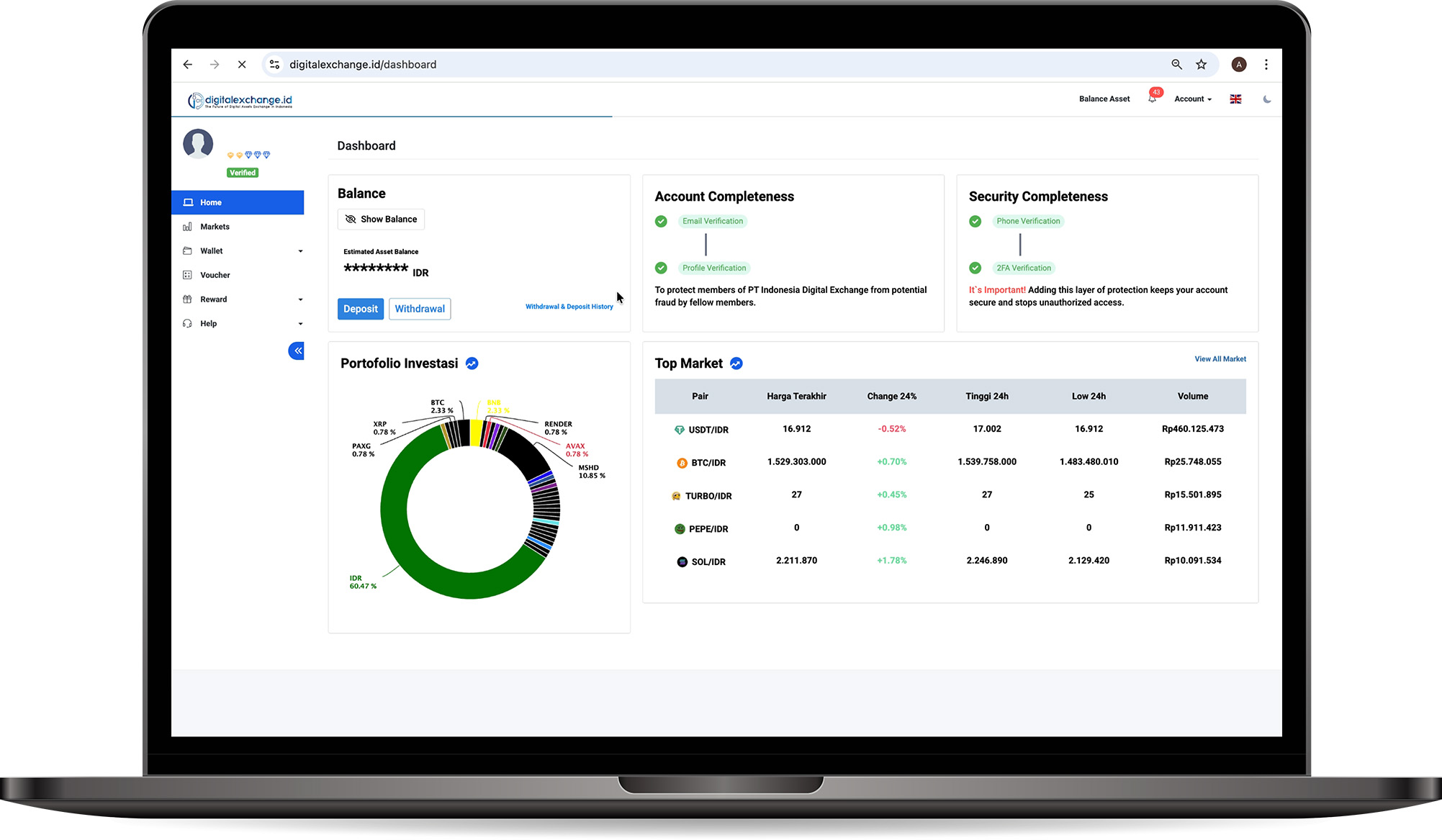Bookmark page with star icon
This screenshot has height=840, width=1442.
tap(1201, 65)
